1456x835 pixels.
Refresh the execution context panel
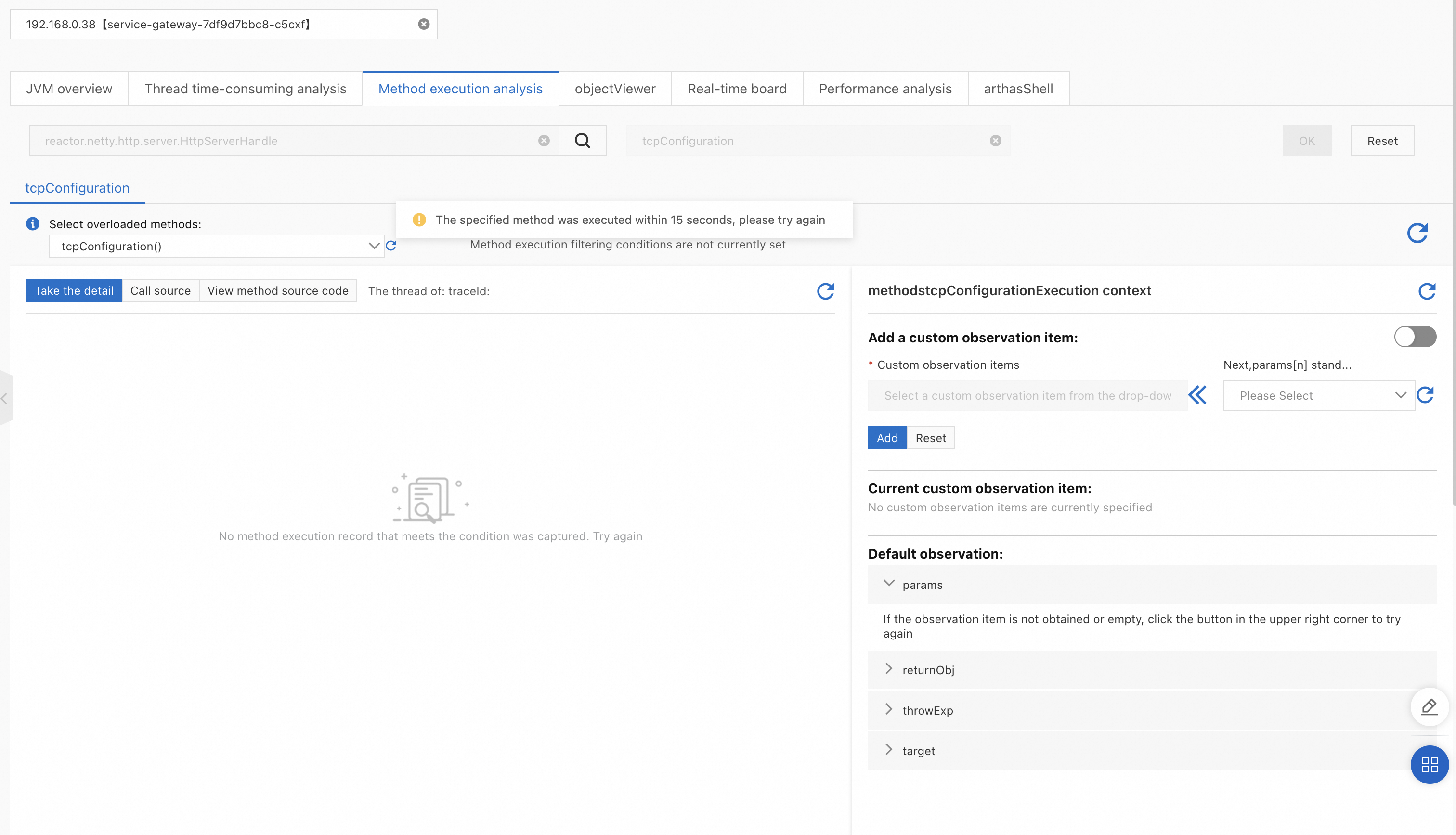[1426, 291]
